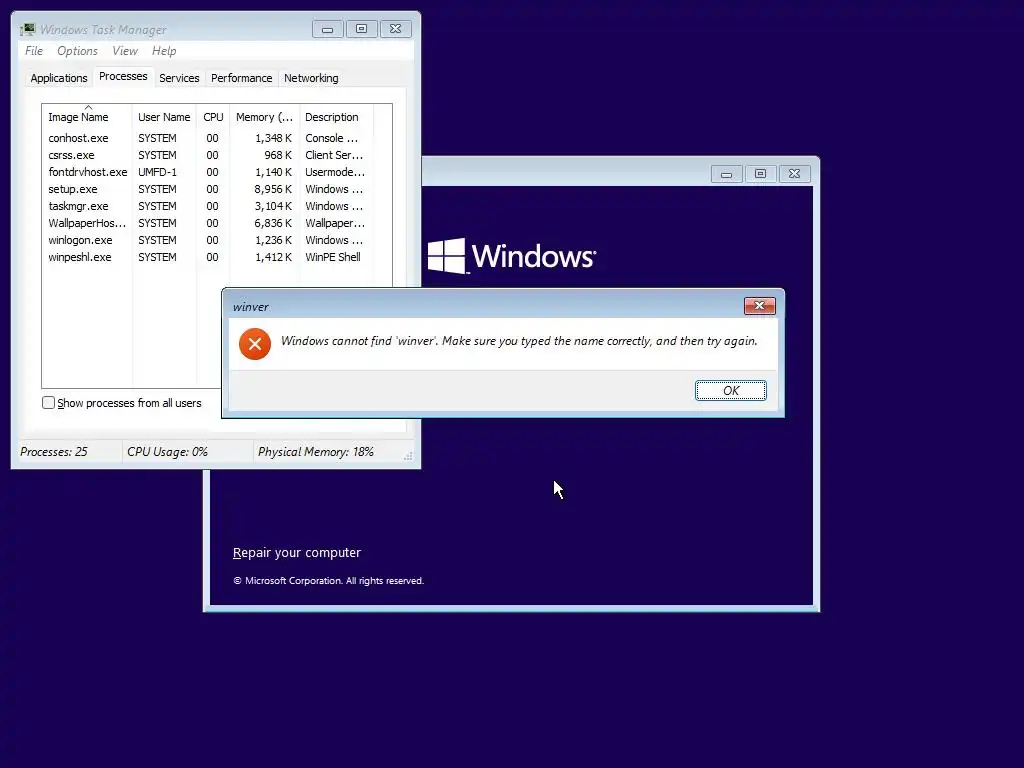Click the Repair your computer link
This screenshot has width=1024, height=768.
point(296,552)
